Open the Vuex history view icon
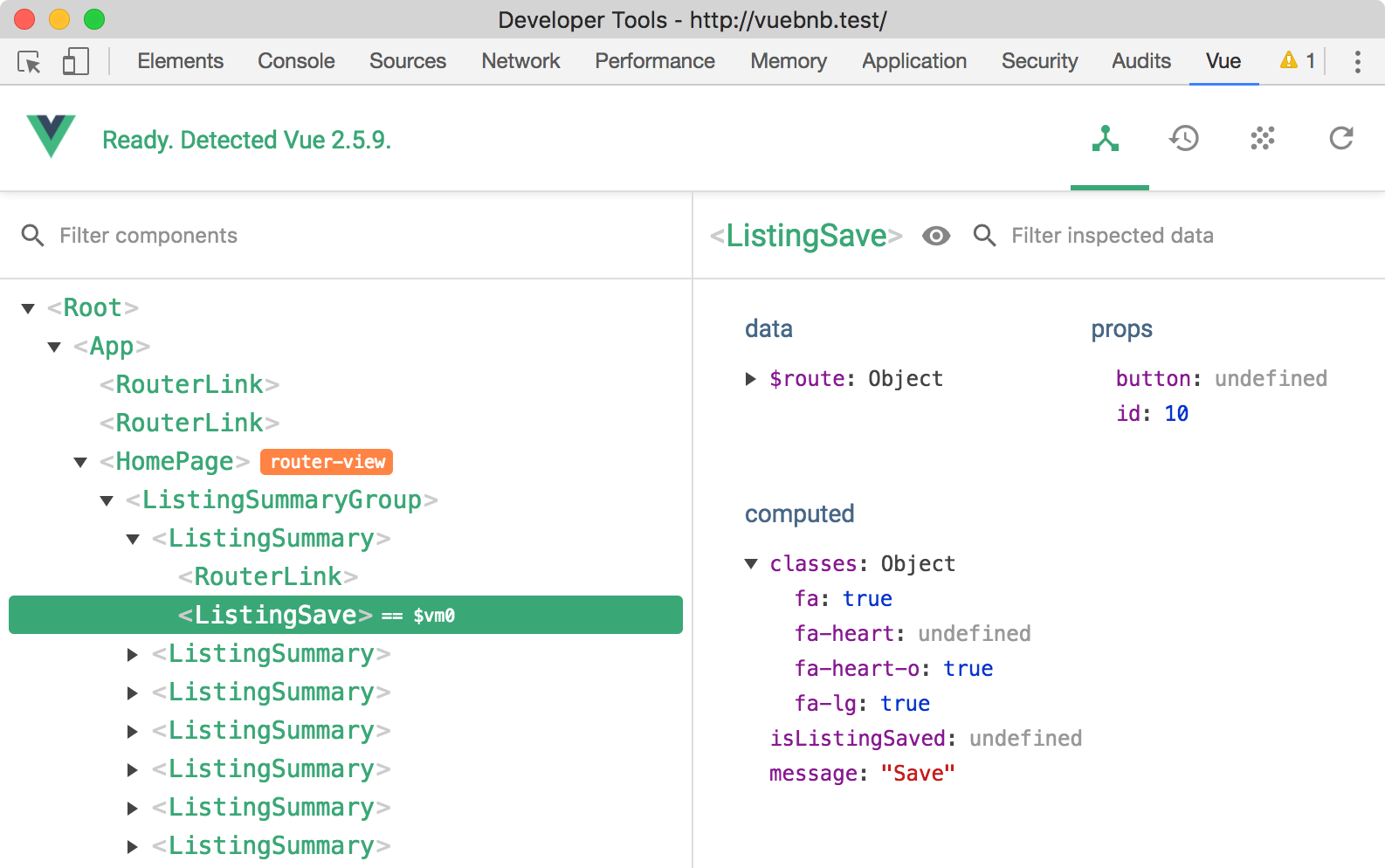The width and height of the screenshot is (1385, 868). click(x=1184, y=138)
